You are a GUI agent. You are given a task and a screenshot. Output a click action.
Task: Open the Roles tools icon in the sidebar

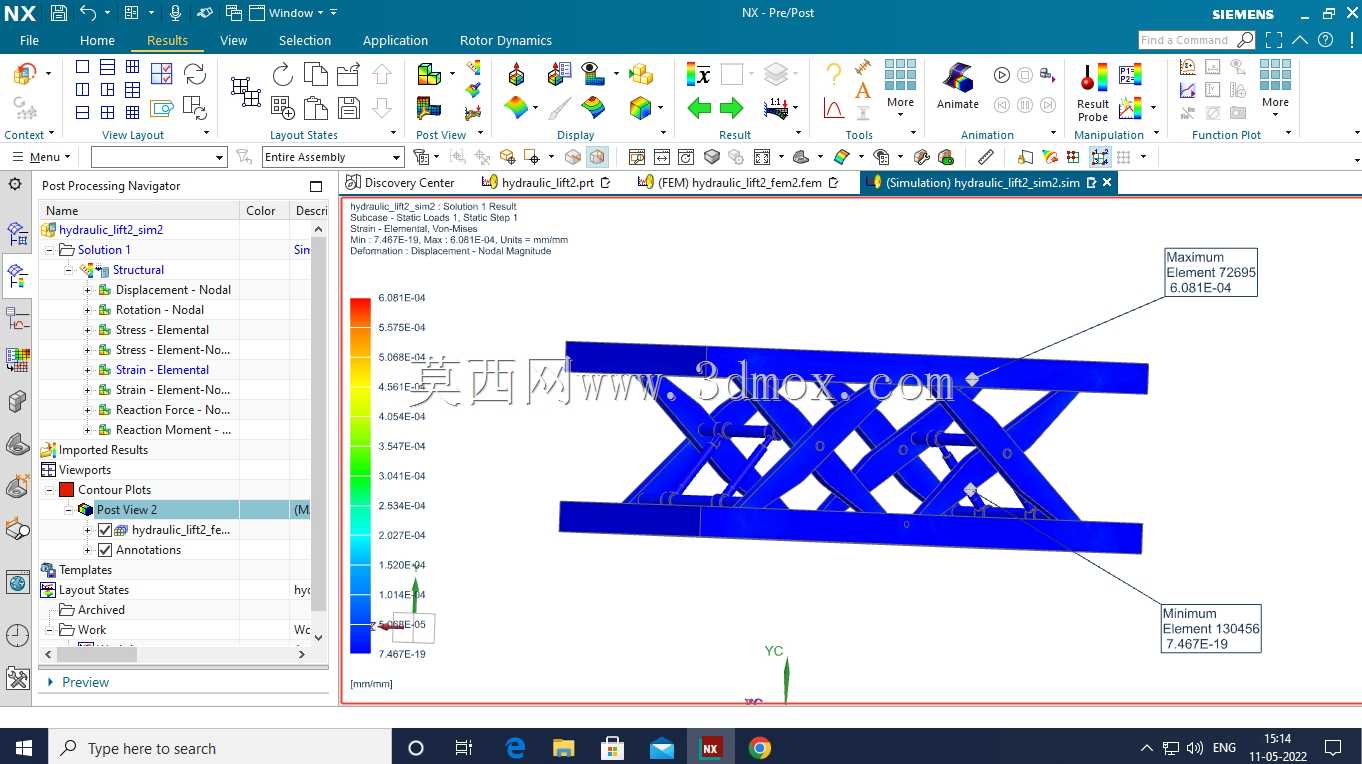17,678
